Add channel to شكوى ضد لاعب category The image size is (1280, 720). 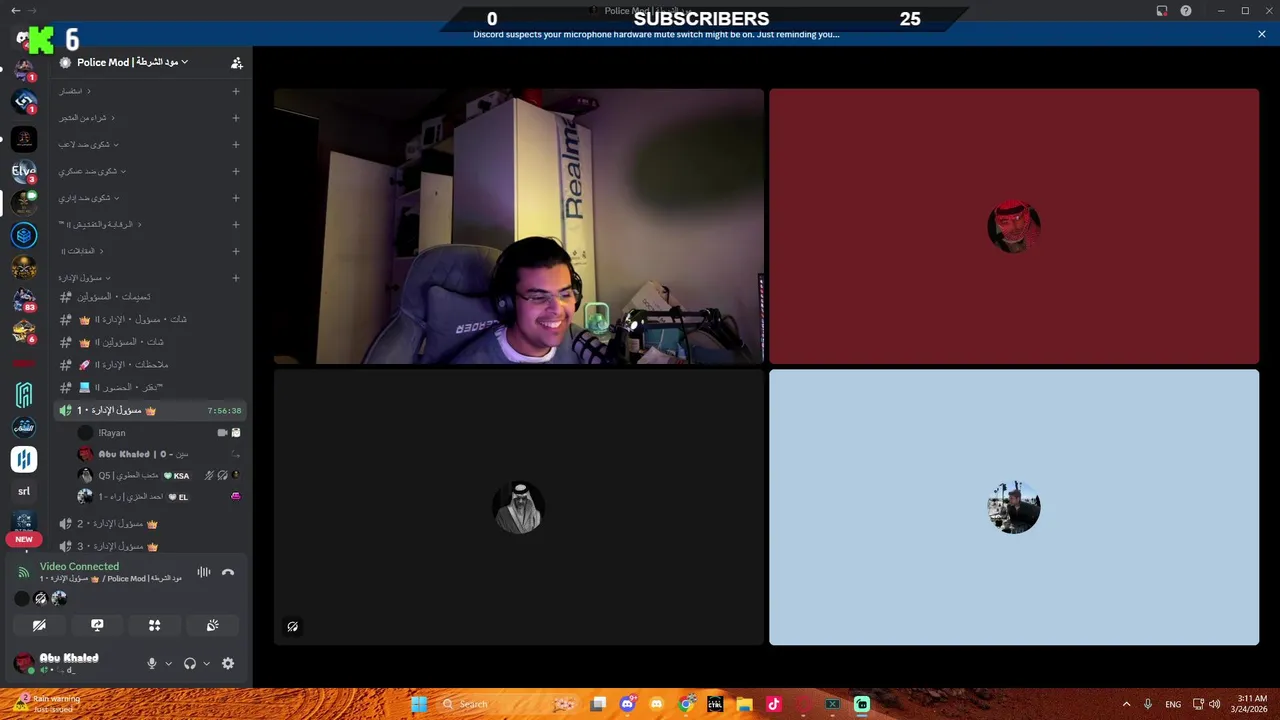click(x=236, y=144)
